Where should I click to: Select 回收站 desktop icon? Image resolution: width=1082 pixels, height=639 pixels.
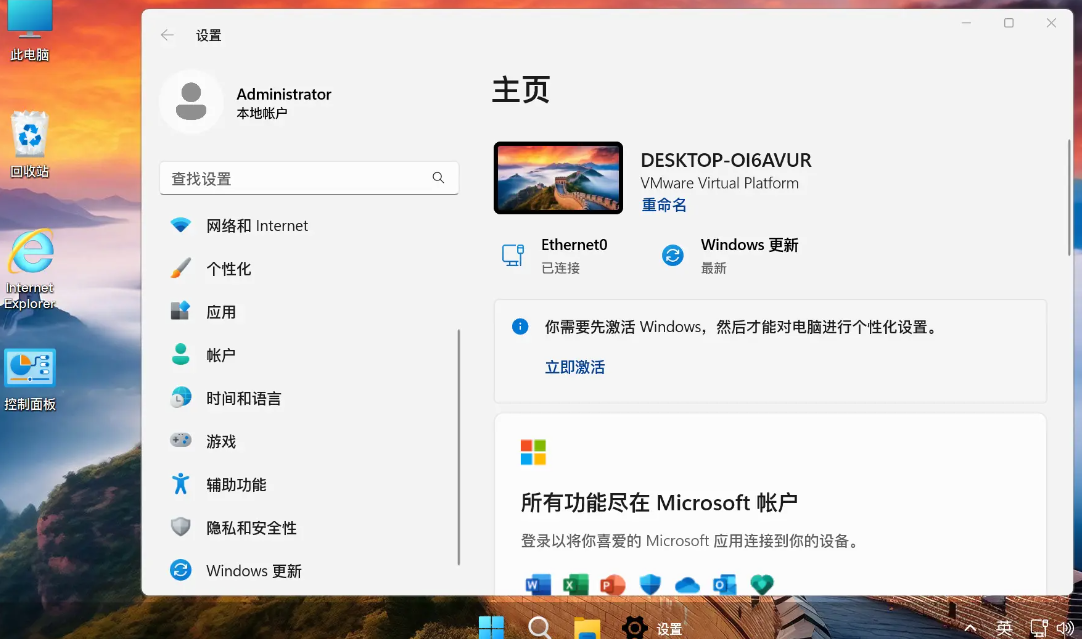click(30, 145)
